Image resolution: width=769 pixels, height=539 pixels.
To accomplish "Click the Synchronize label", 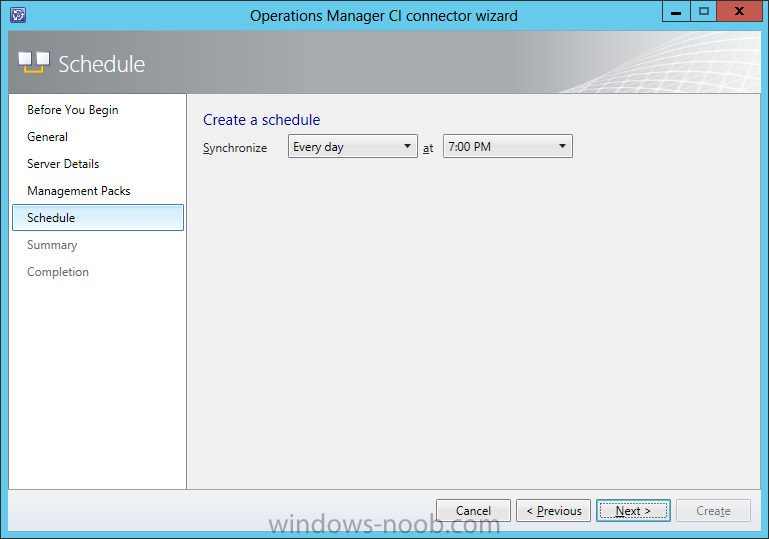I will (x=235, y=148).
